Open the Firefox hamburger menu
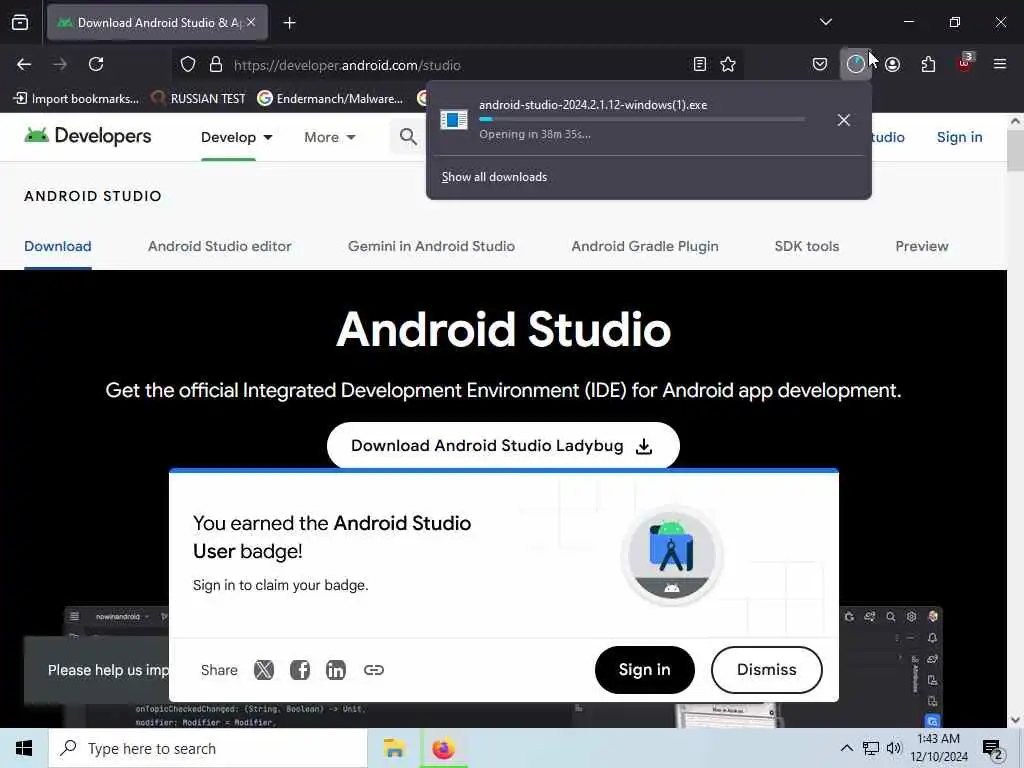This screenshot has width=1024, height=768. [1000, 64]
